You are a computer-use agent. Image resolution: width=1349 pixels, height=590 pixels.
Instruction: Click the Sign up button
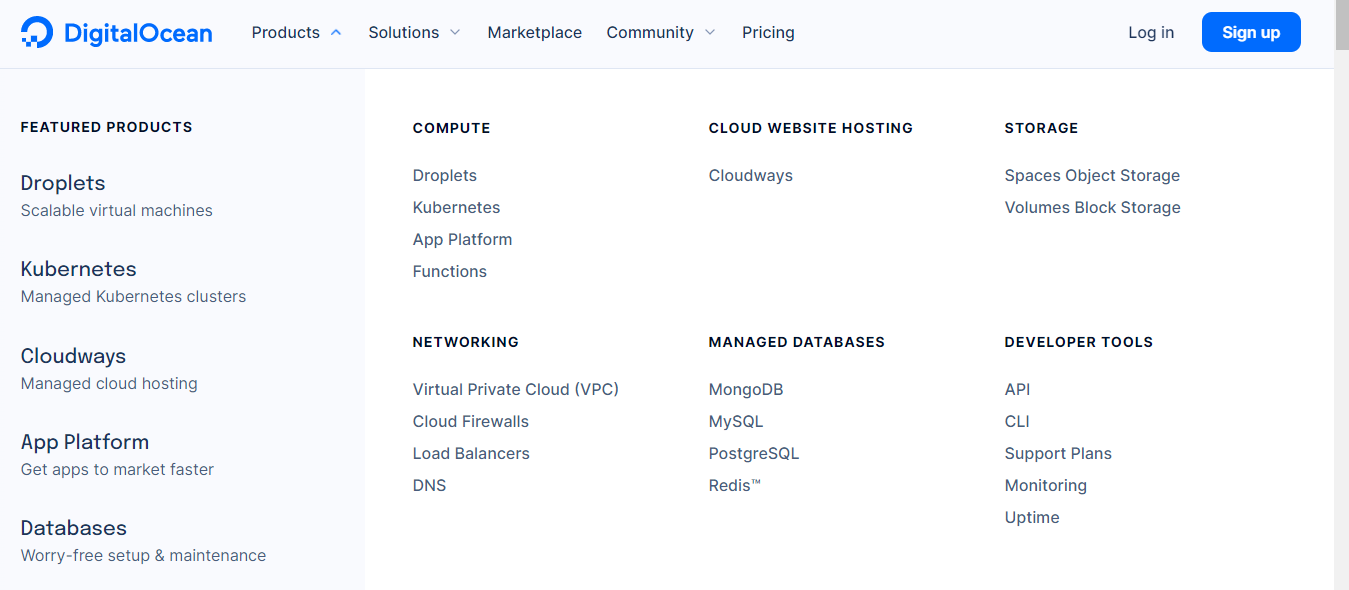click(x=1251, y=32)
